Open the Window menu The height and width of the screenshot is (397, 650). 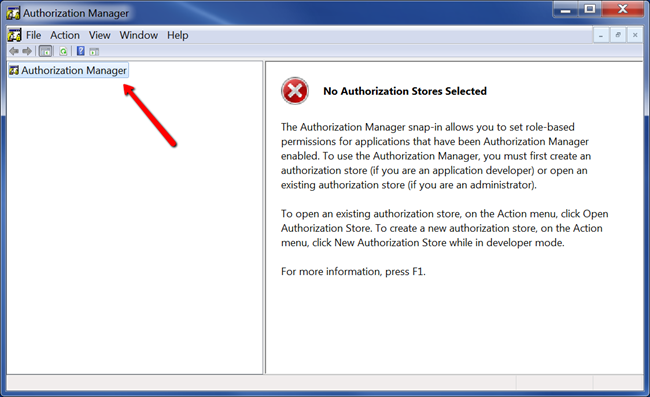pos(139,35)
